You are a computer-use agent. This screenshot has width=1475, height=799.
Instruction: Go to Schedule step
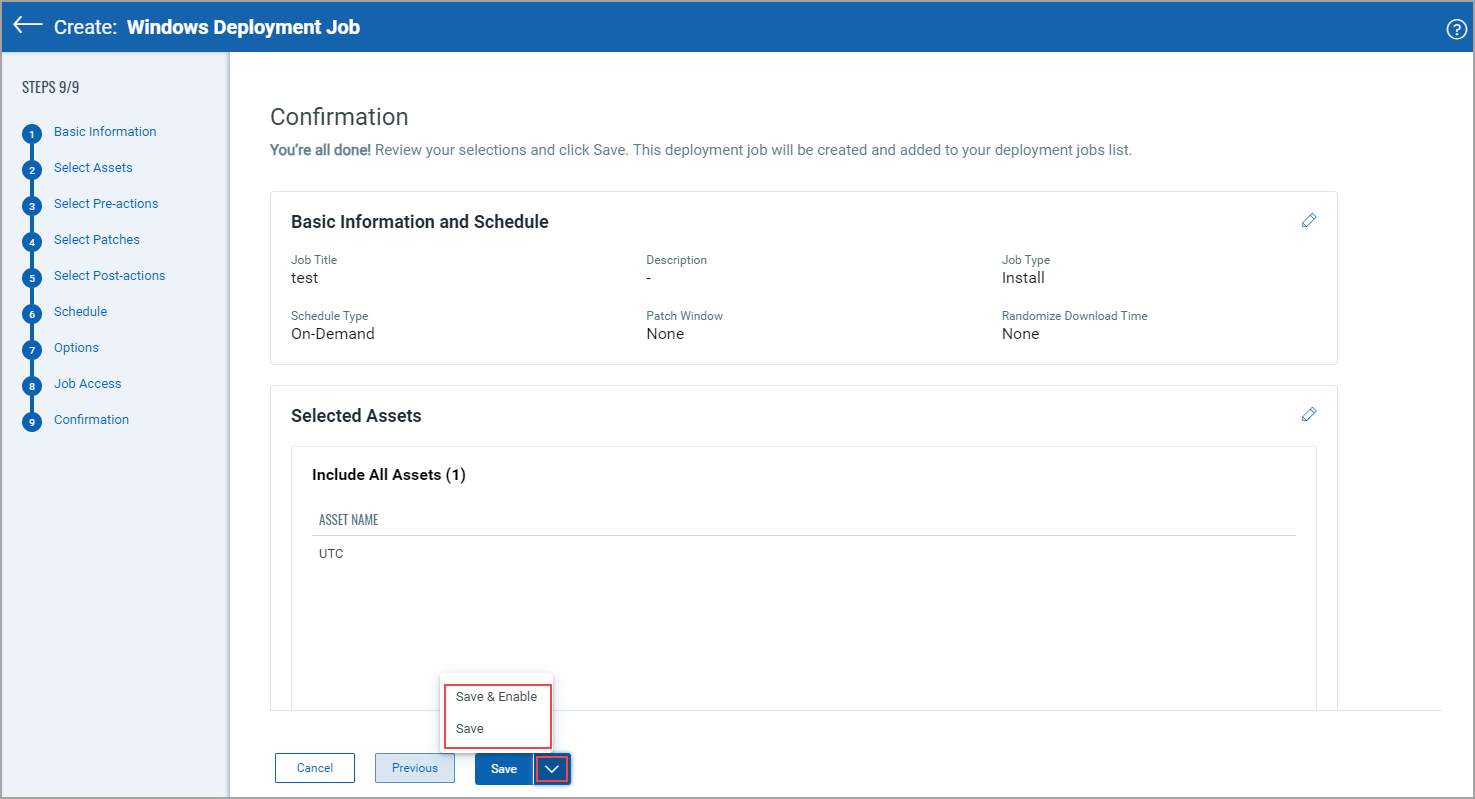(x=80, y=312)
